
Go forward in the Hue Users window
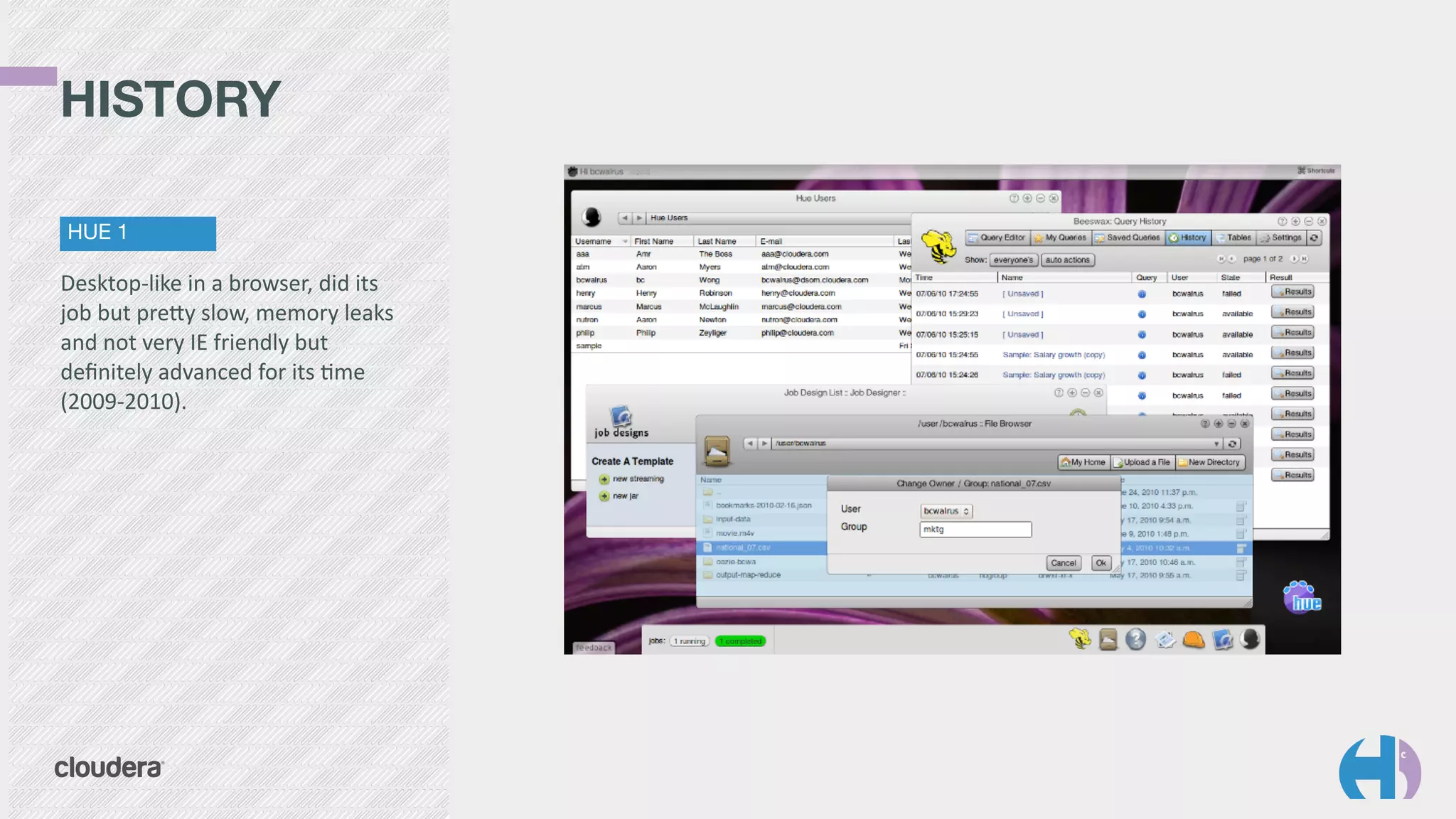coord(639,218)
